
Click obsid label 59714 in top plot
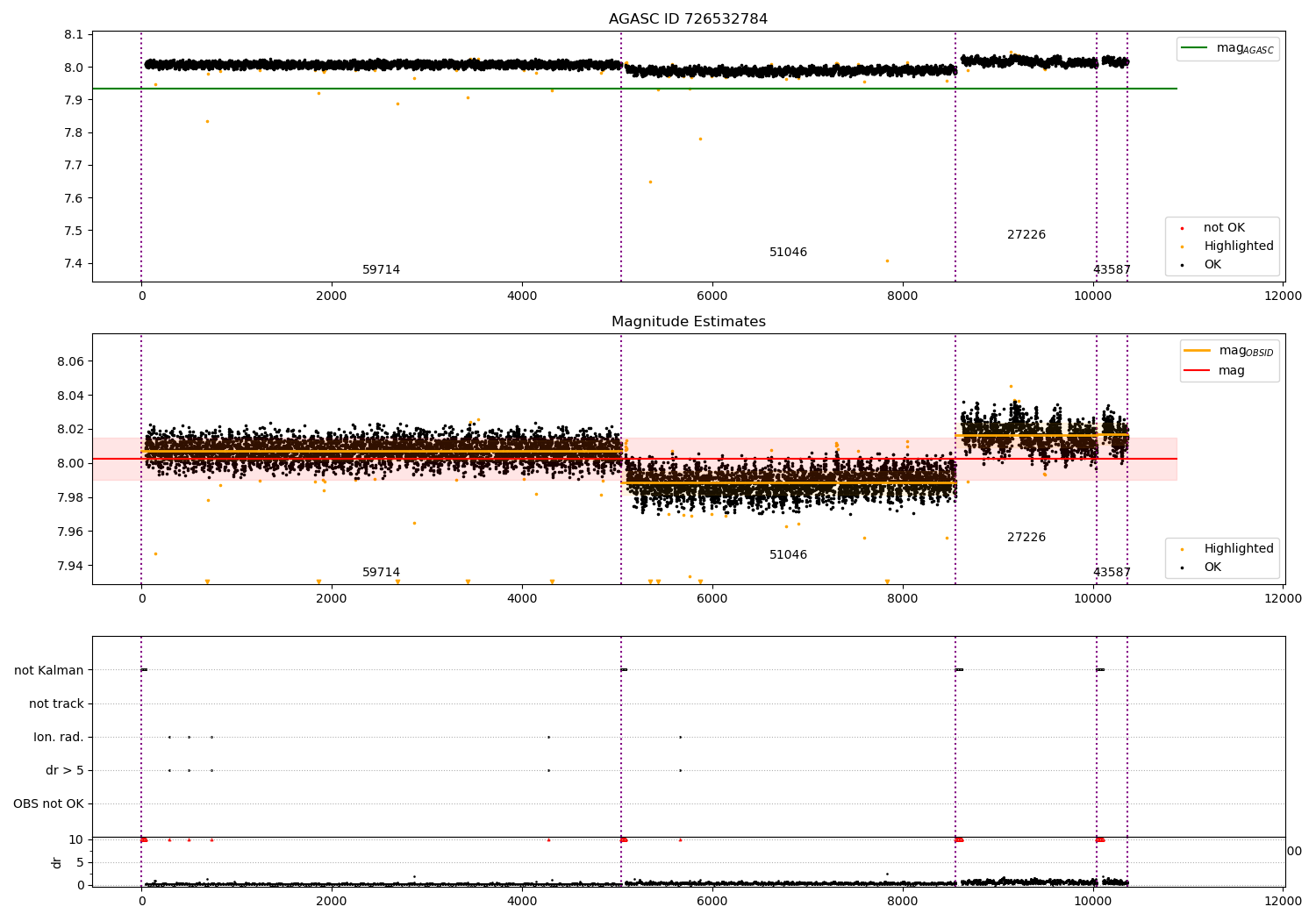[381, 270]
